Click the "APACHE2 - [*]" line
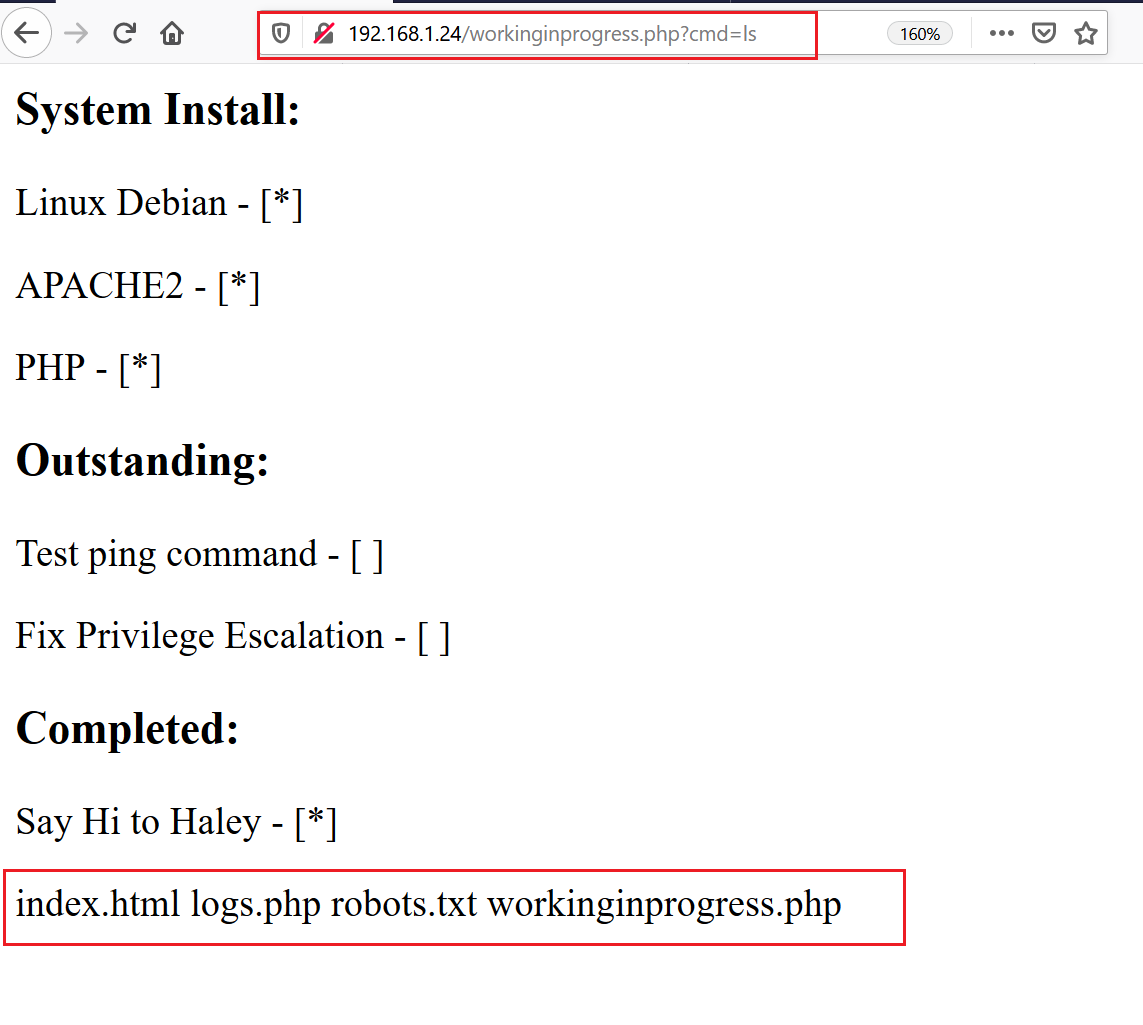Image resolution: width=1143 pixels, height=1025 pixels. tap(138, 286)
